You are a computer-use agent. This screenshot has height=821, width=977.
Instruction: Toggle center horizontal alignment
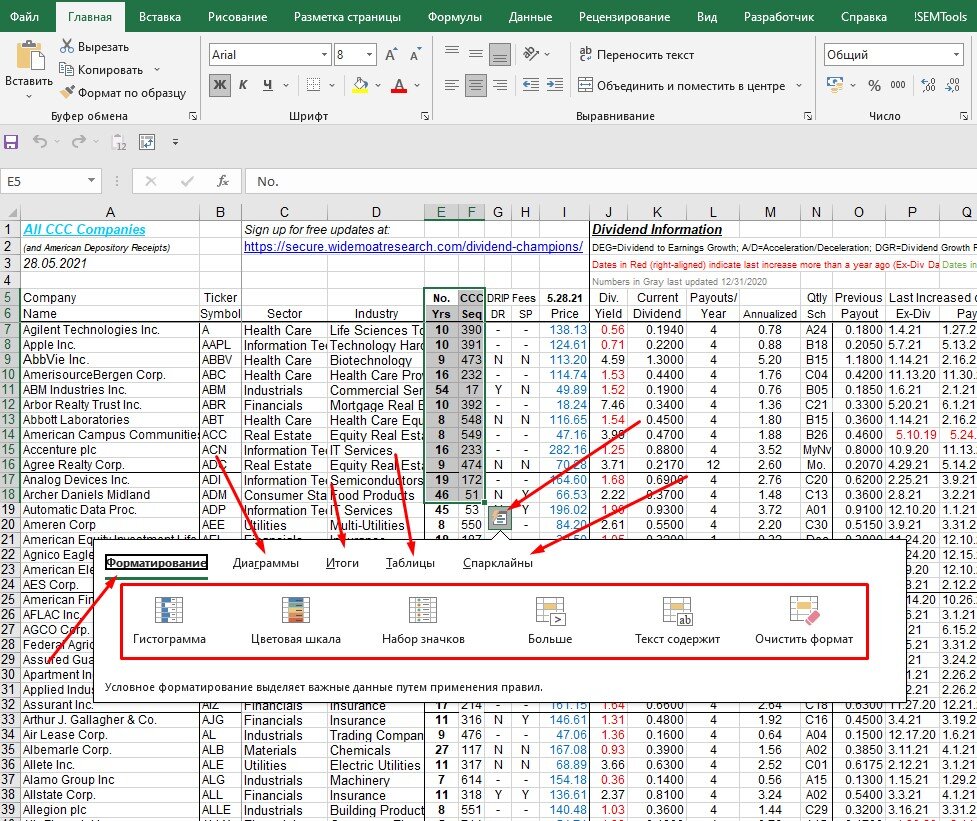pos(475,85)
